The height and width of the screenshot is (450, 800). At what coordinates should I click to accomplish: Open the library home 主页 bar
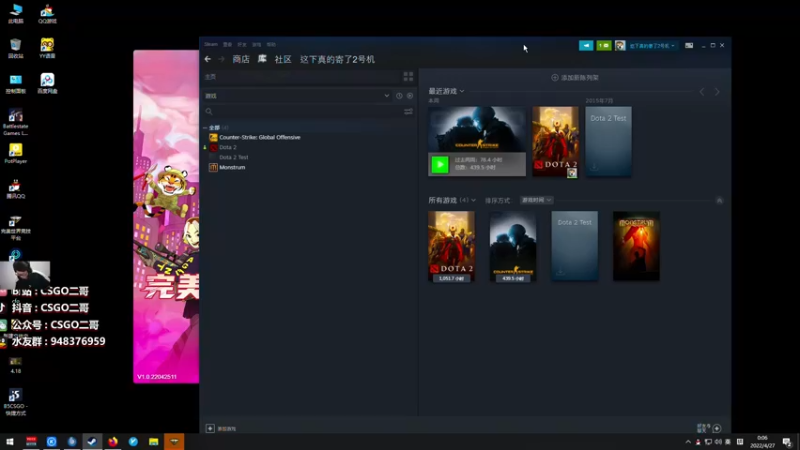[302, 77]
